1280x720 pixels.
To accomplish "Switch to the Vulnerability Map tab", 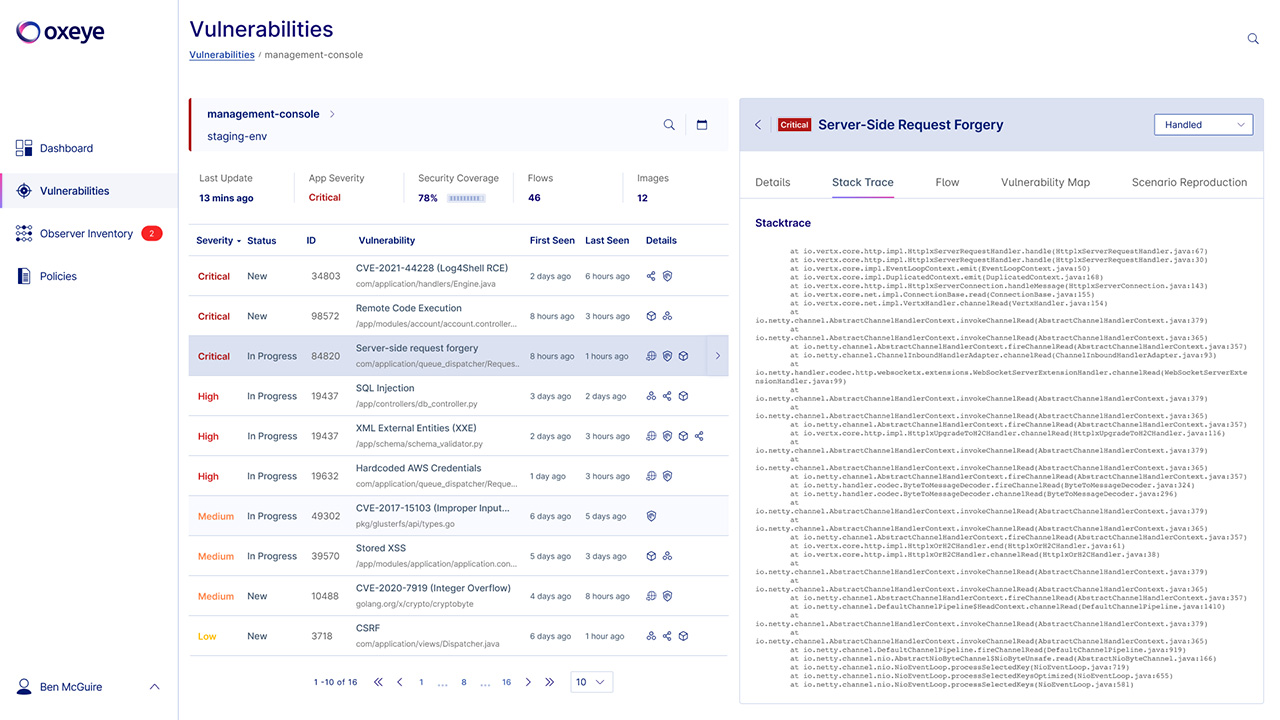I will [1045, 182].
